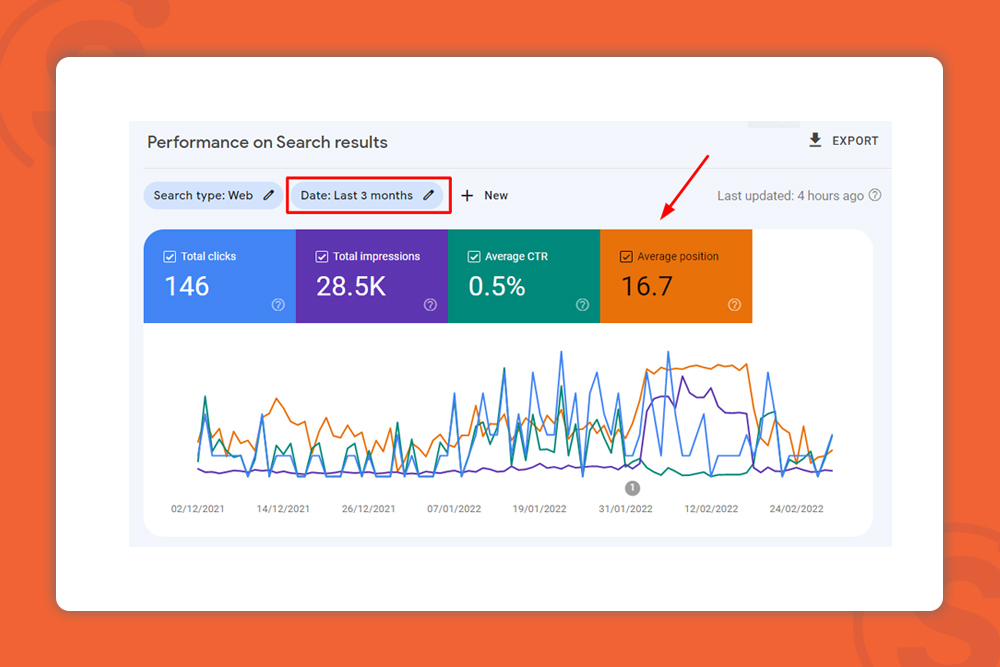Click the 146 total clicks value
The image size is (1000, 667).
[x=187, y=286]
